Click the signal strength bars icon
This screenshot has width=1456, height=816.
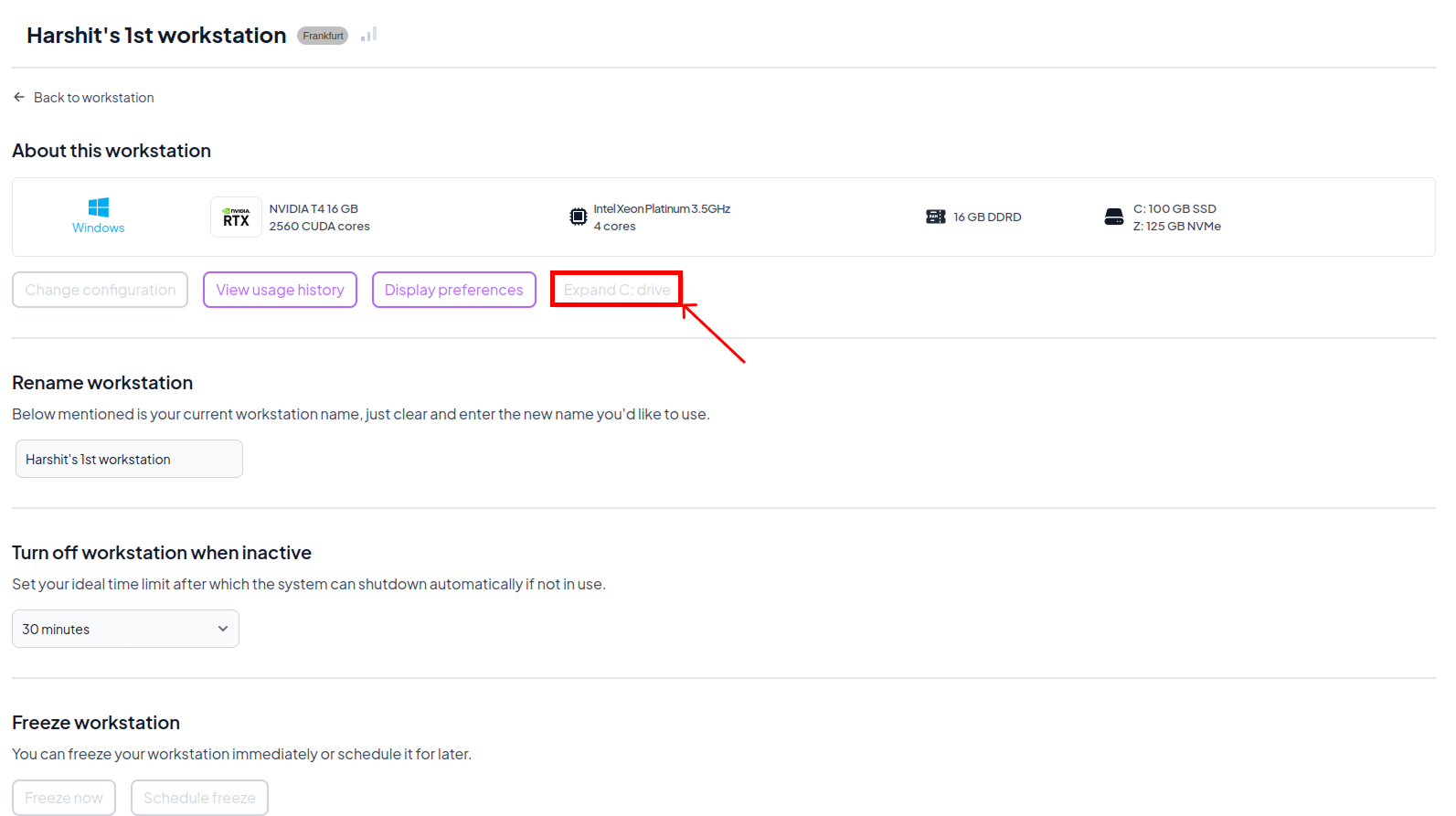click(368, 35)
